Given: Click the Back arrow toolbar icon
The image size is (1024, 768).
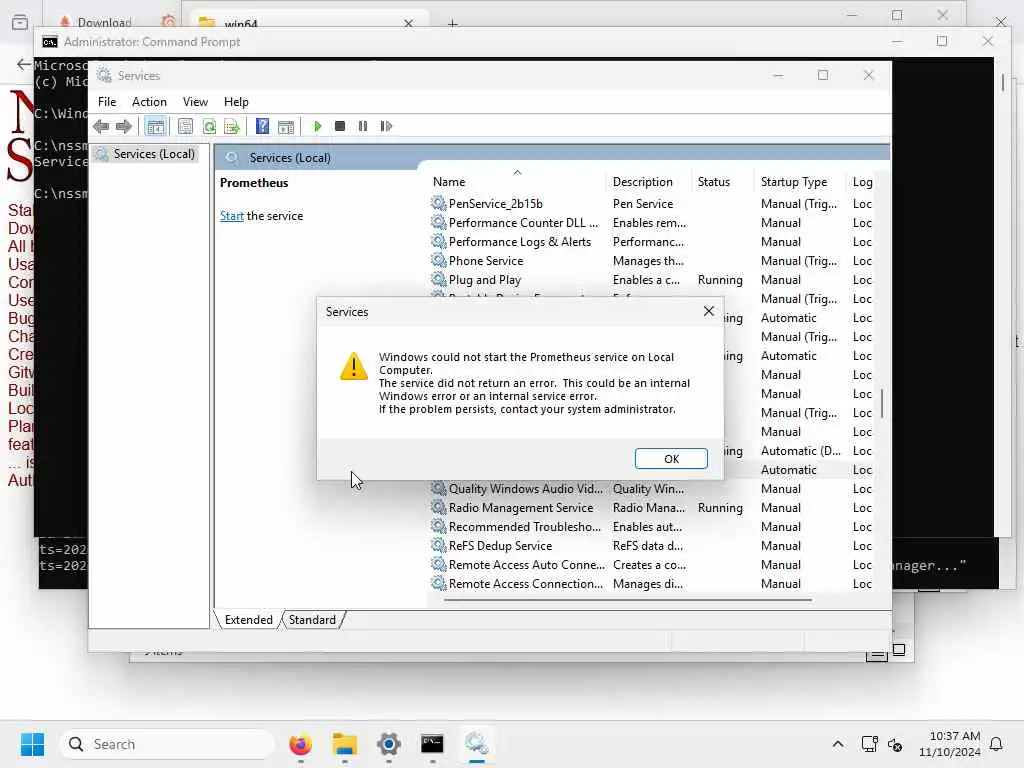Looking at the screenshot, I should [101, 126].
